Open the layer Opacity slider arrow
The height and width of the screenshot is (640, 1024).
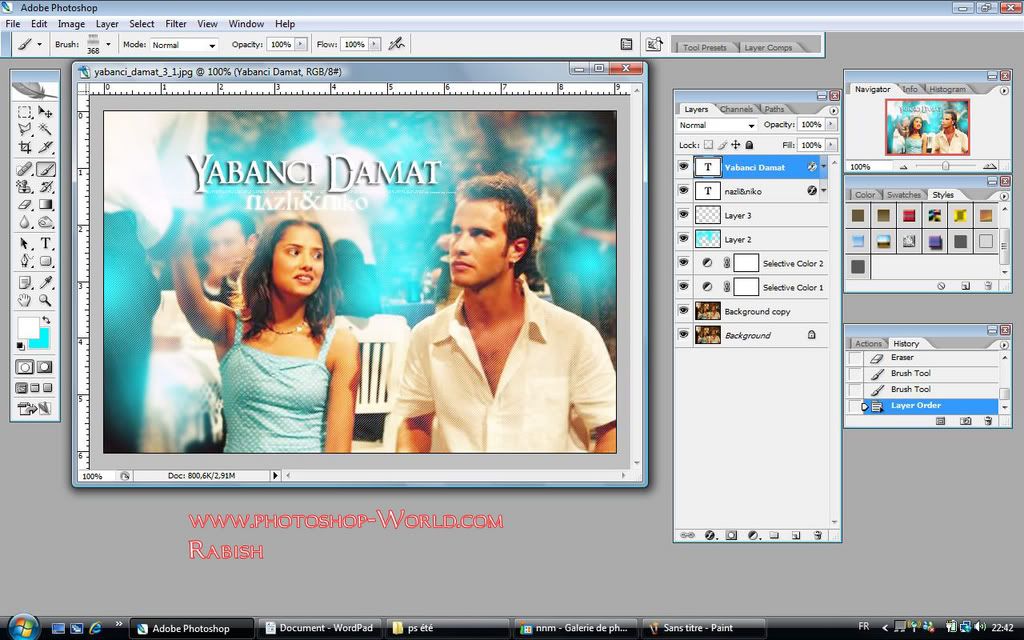coord(831,124)
